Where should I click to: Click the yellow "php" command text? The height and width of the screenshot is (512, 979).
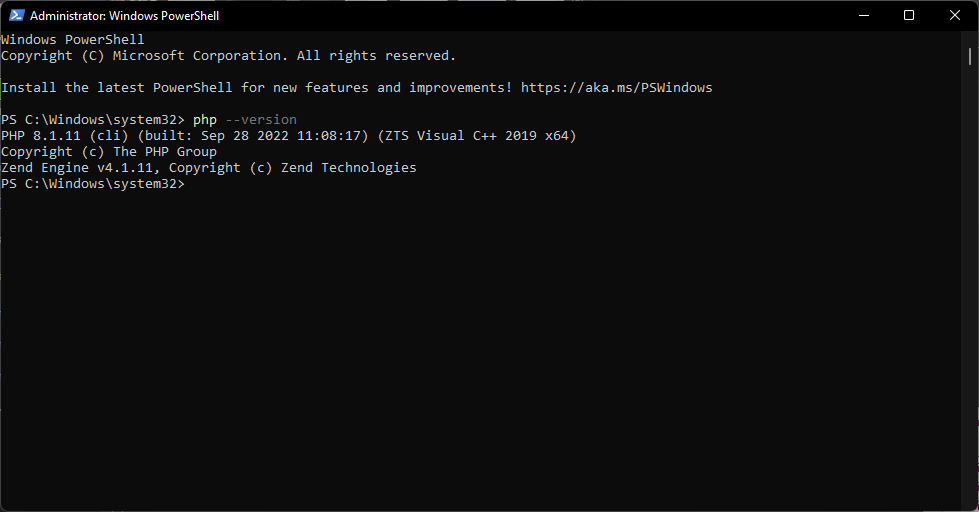(x=205, y=120)
